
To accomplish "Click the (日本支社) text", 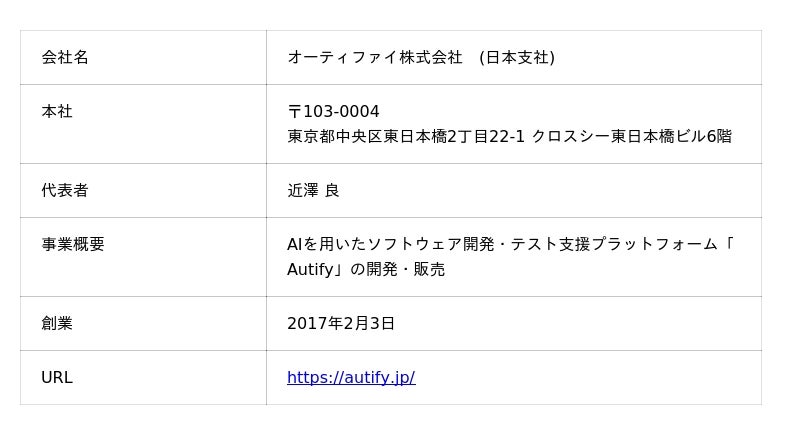I will 517,58.
